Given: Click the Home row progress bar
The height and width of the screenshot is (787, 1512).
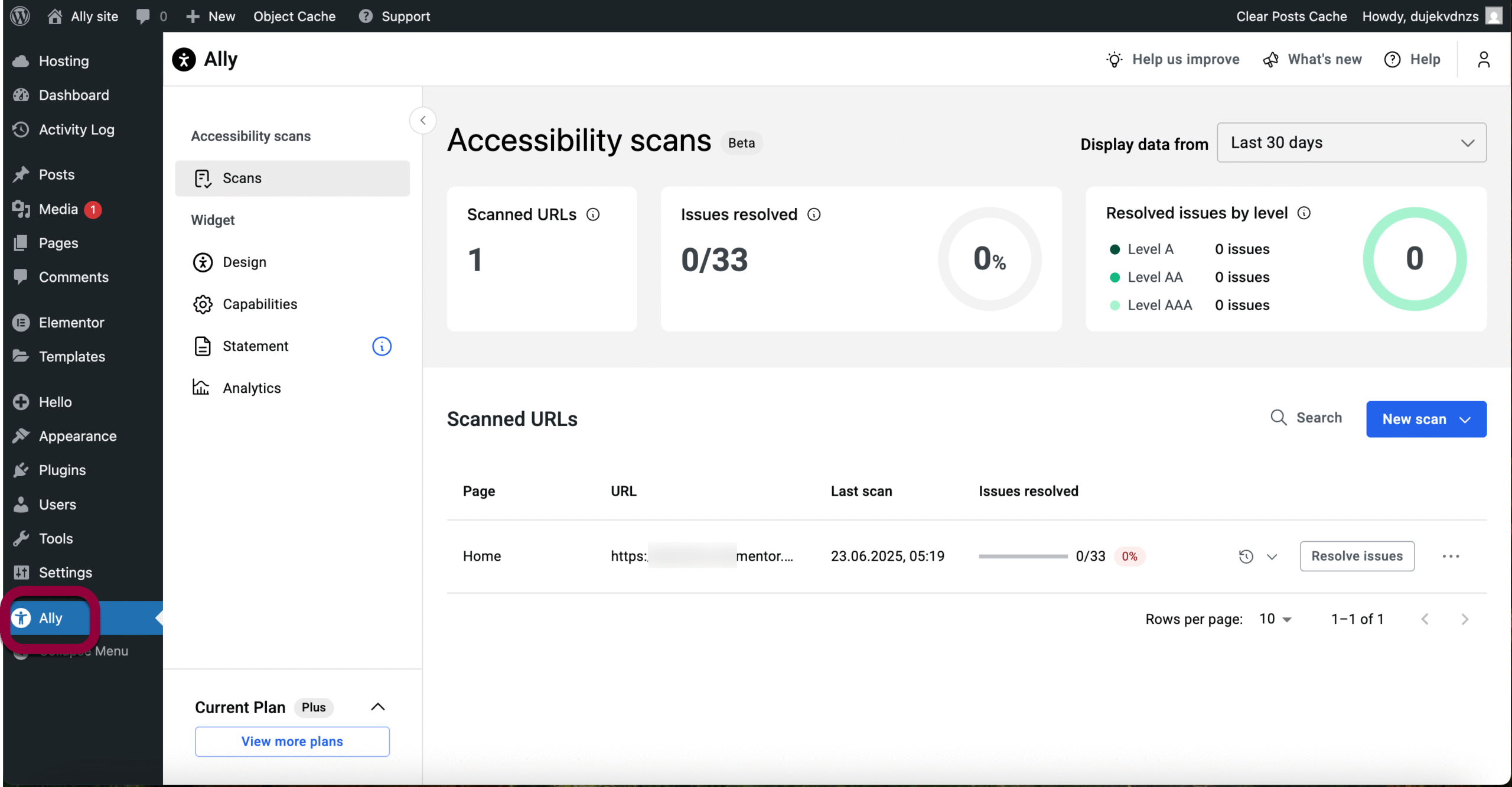Looking at the screenshot, I should (1022, 556).
